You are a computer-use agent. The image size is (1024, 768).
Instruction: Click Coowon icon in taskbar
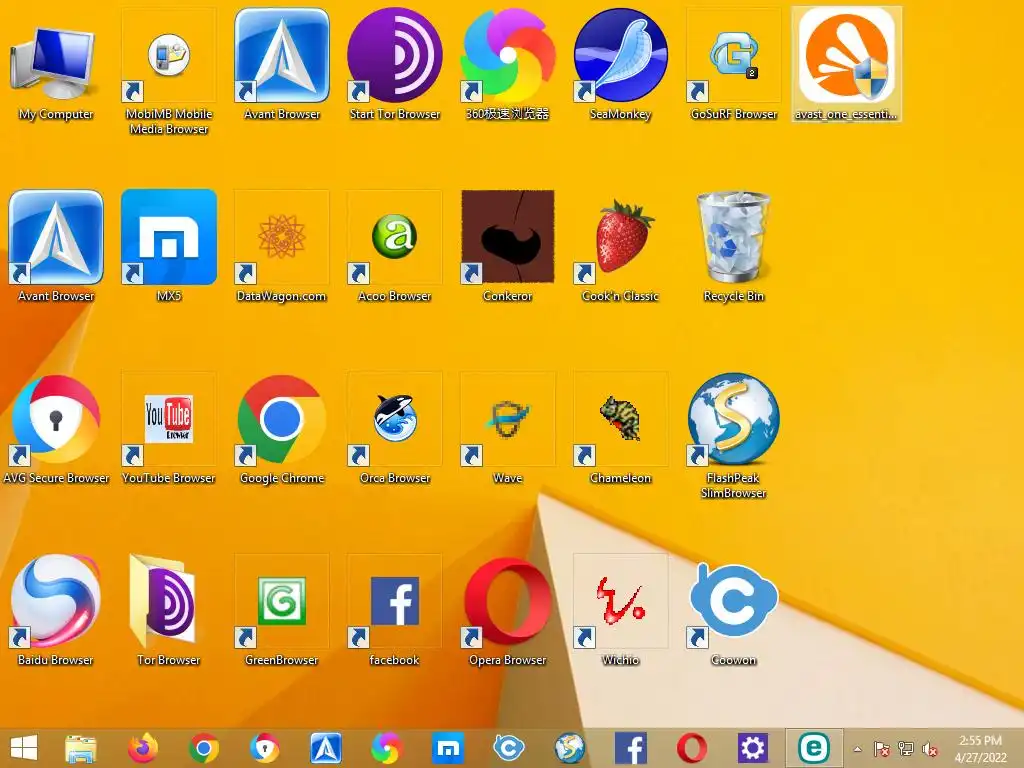tap(509, 748)
